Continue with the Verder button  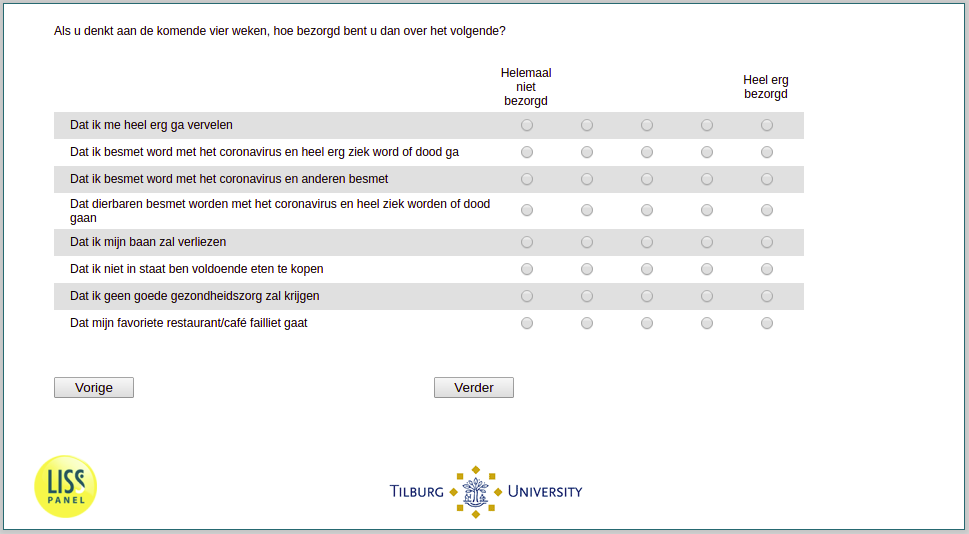click(474, 388)
